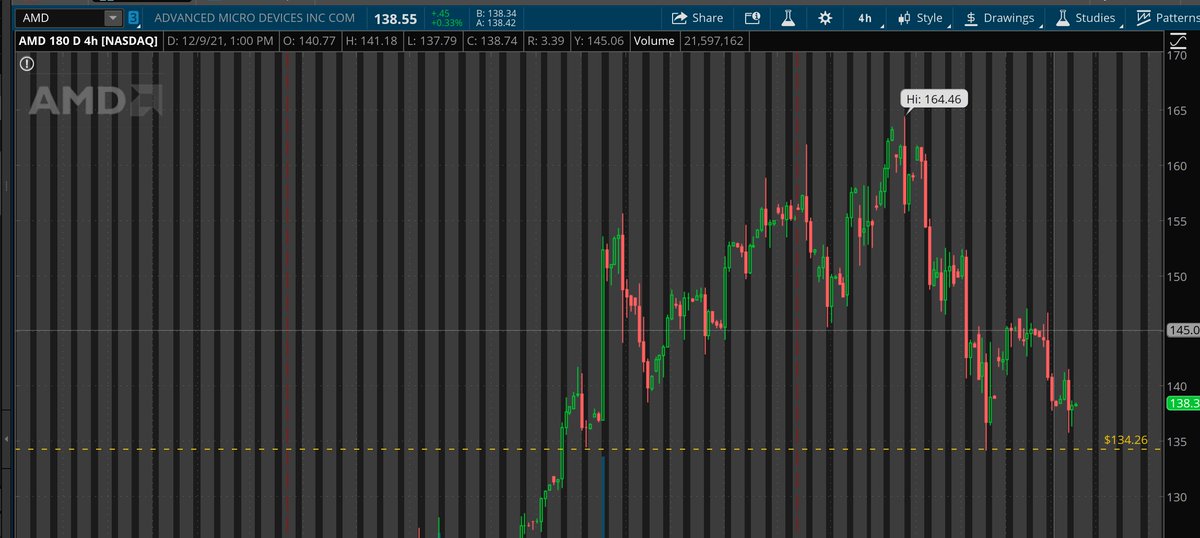This screenshot has height=538, width=1200.
Task: Open the chart alert exclamation icon
Action: coord(27,63)
